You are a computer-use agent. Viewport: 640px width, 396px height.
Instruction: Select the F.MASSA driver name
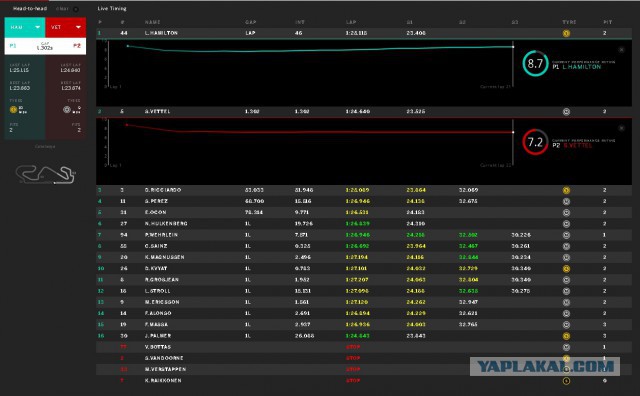coord(156,325)
